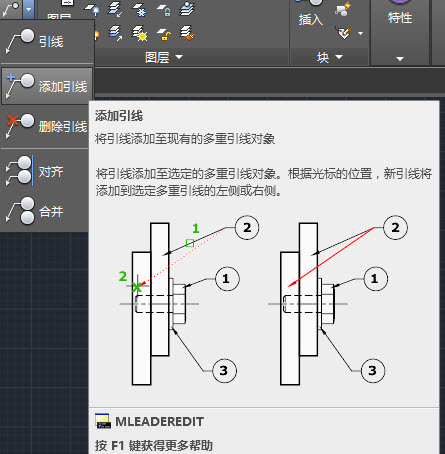Click the layer freeze snowflake icon
The width and height of the screenshot is (445, 454).
(139, 9)
